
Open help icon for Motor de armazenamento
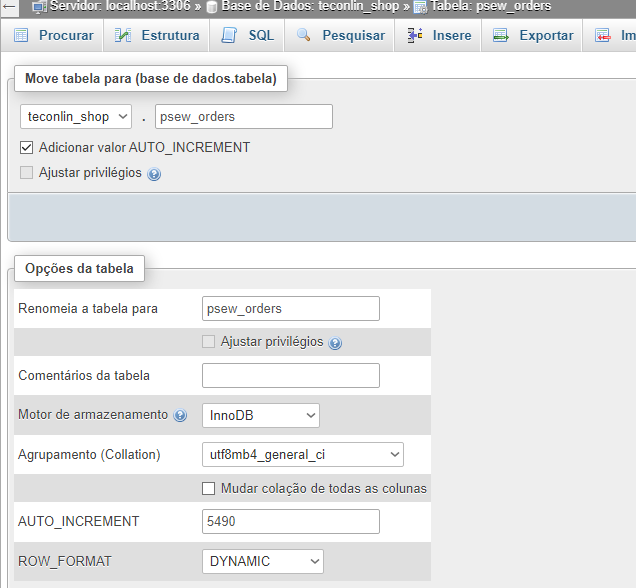180,415
